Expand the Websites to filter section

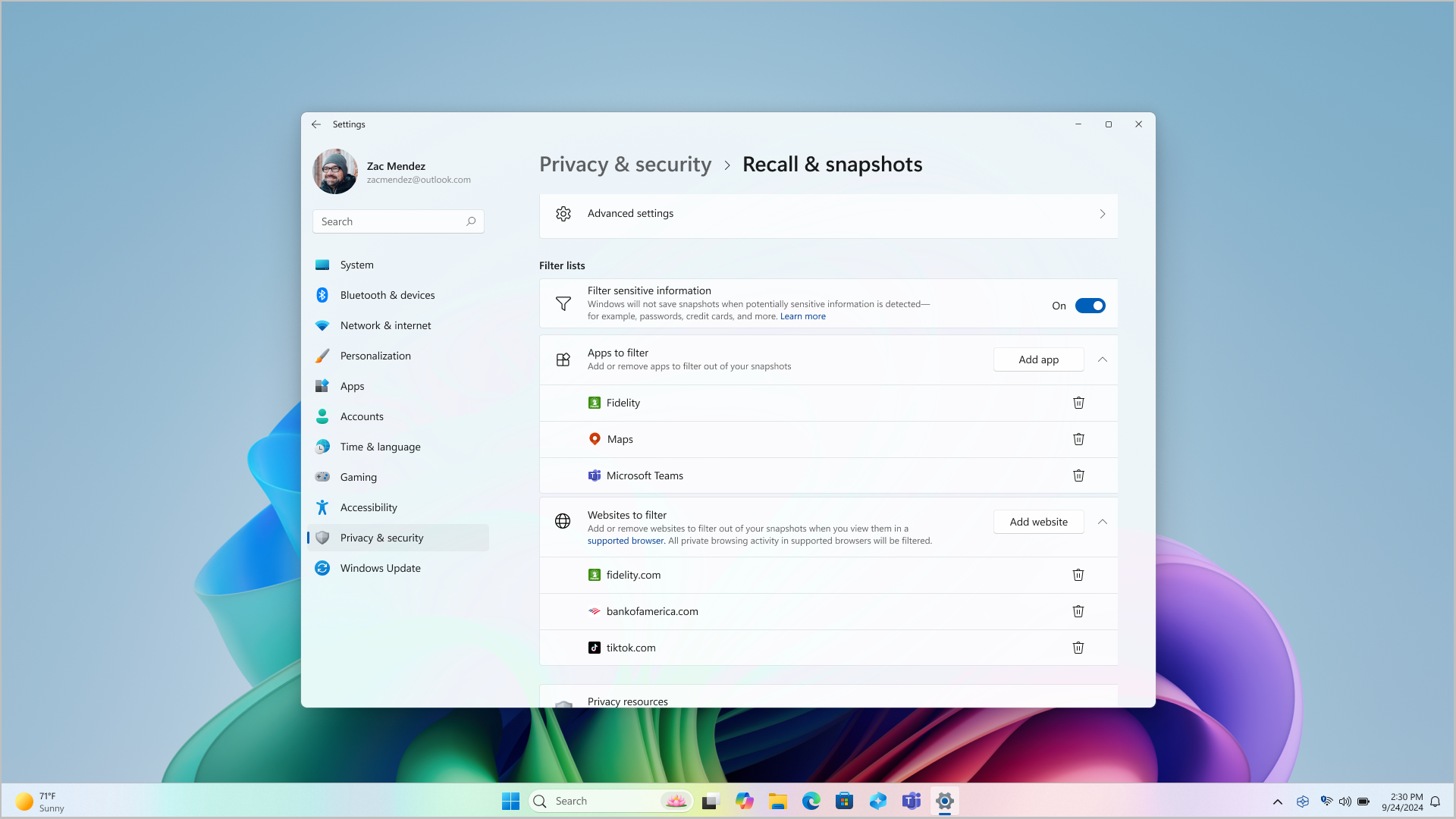click(1102, 521)
